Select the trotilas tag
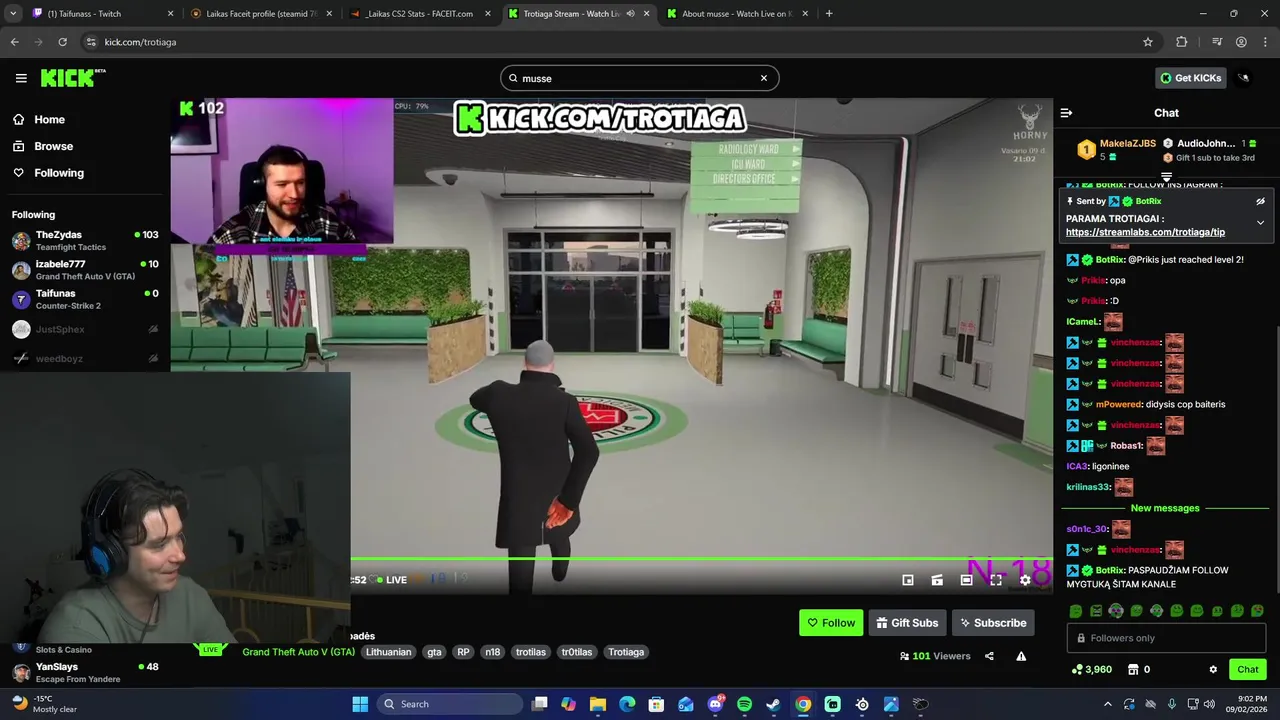This screenshot has width=1280, height=720. click(x=531, y=652)
